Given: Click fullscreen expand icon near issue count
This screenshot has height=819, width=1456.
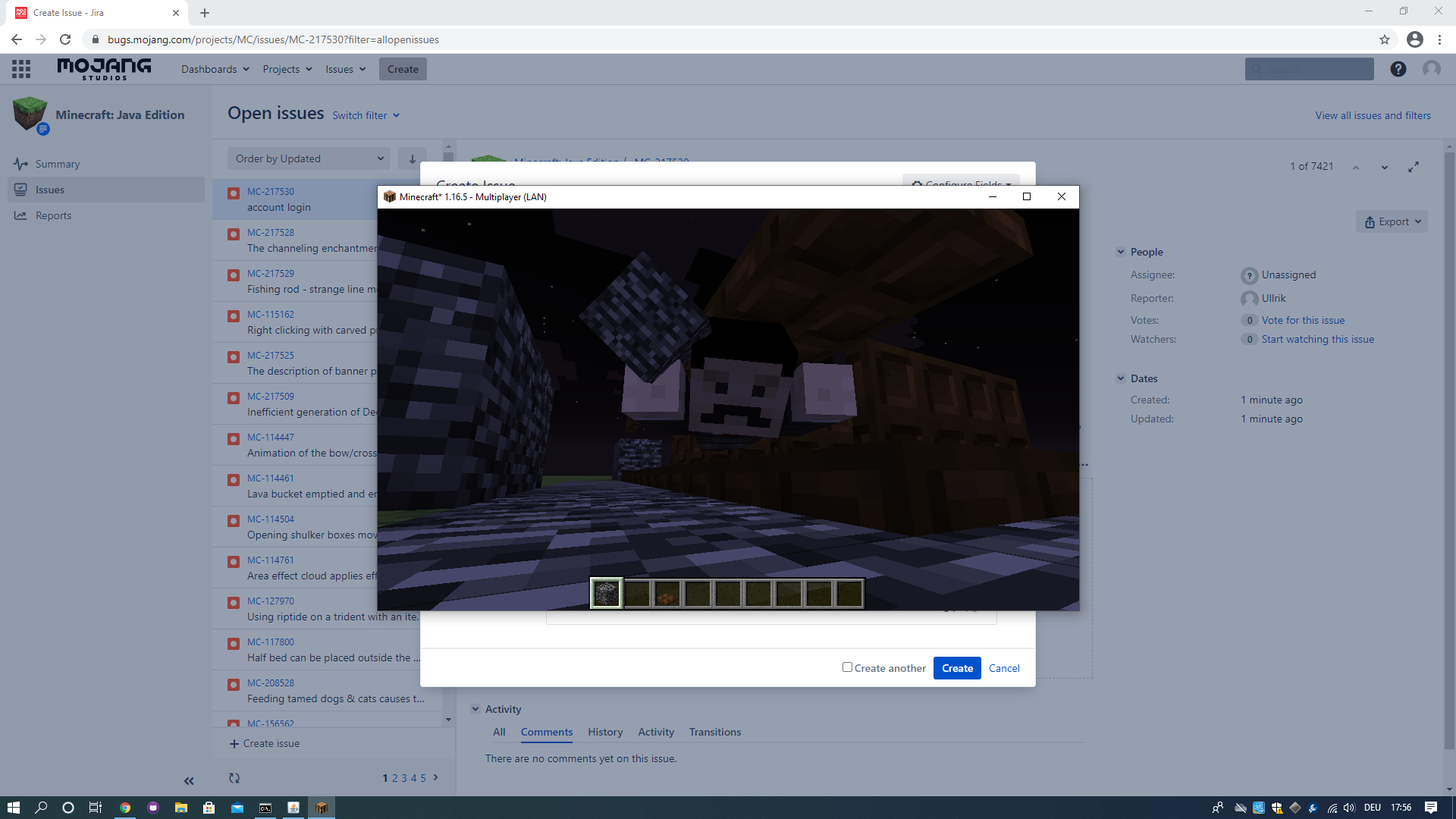Looking at the screenshot, I should pyautogui.click(x=1414, y=167).
